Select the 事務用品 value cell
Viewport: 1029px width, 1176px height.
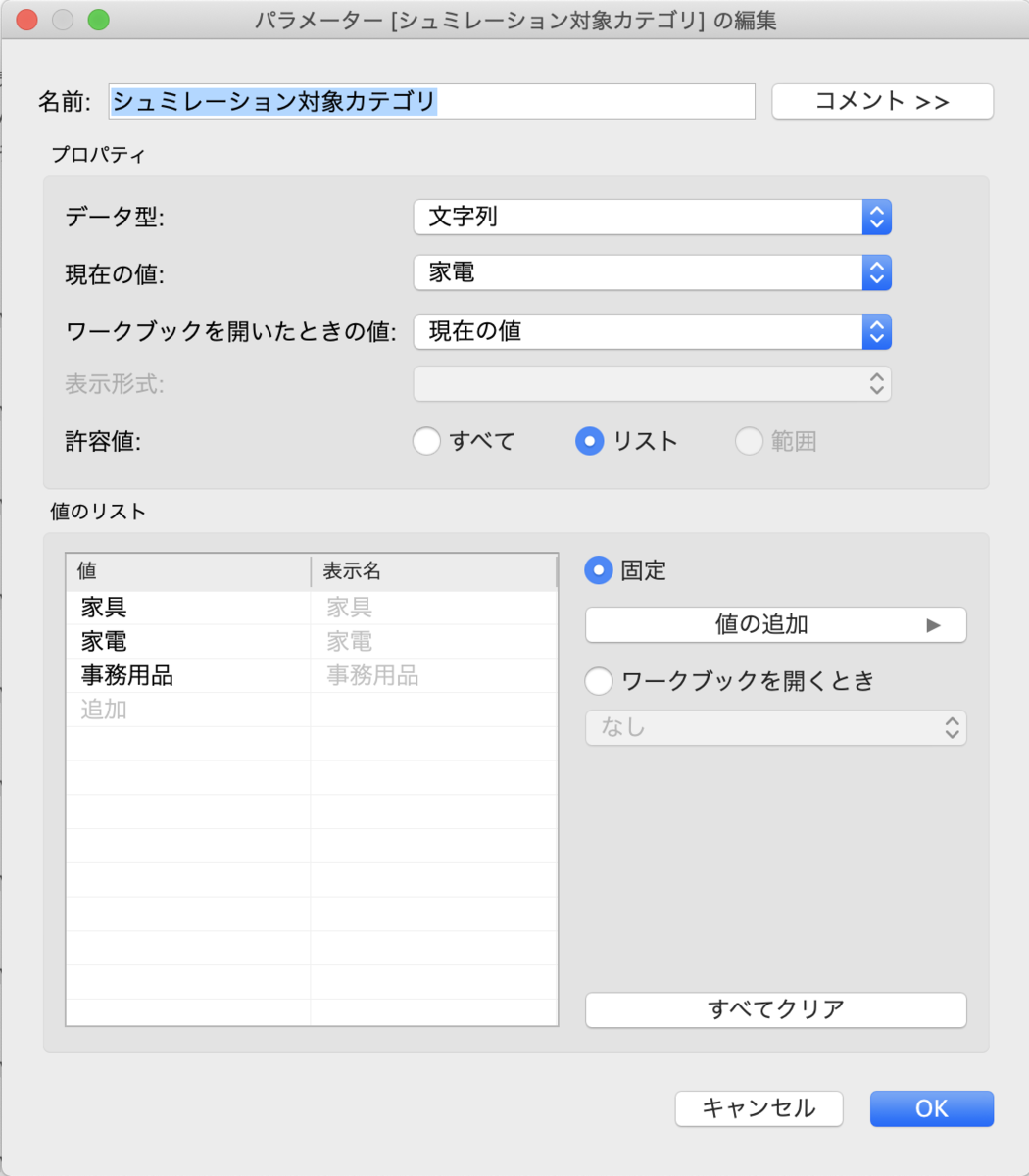pos(188,675)
